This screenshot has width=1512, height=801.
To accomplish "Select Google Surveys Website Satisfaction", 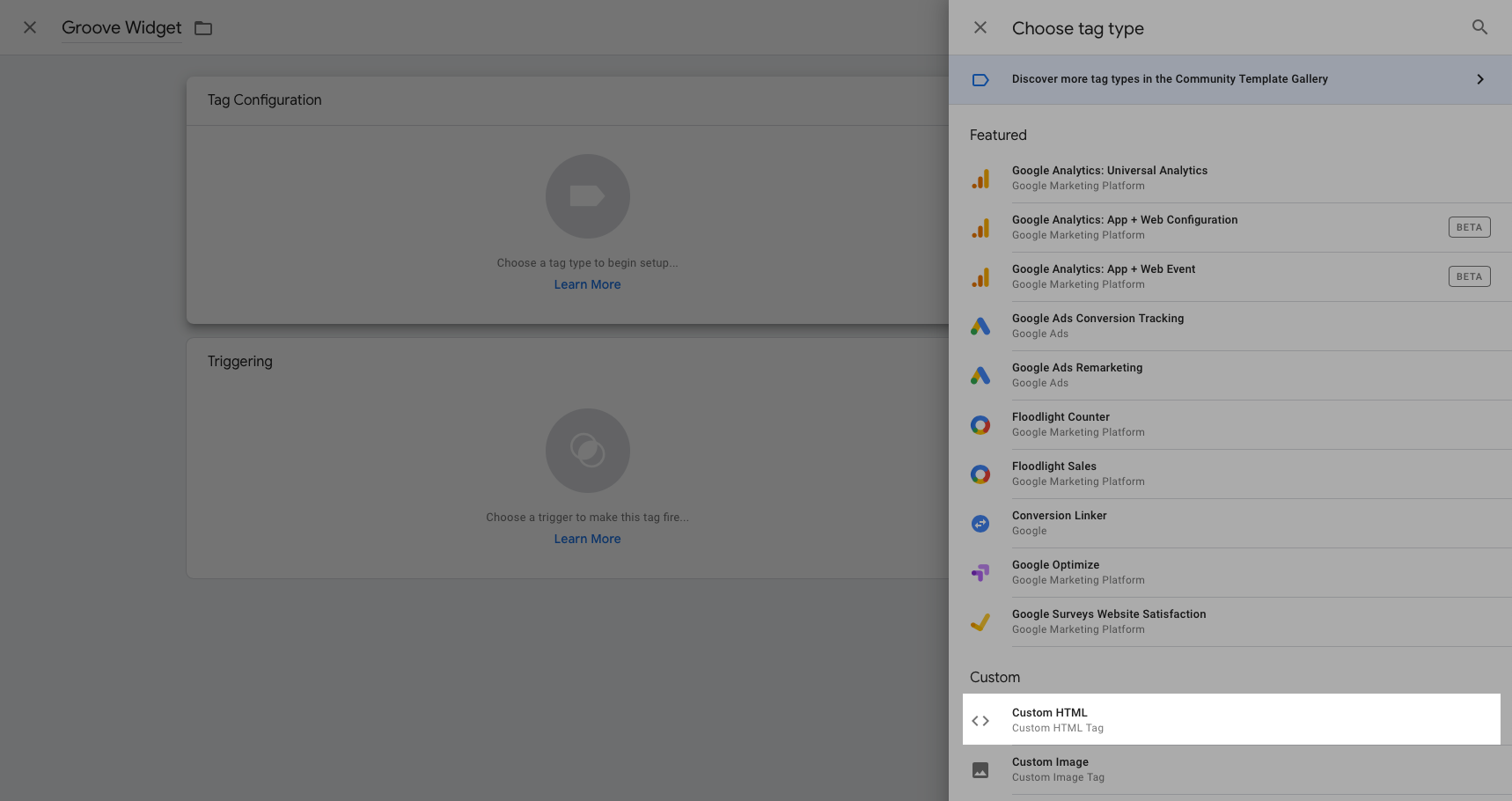I will (1230, 622).
